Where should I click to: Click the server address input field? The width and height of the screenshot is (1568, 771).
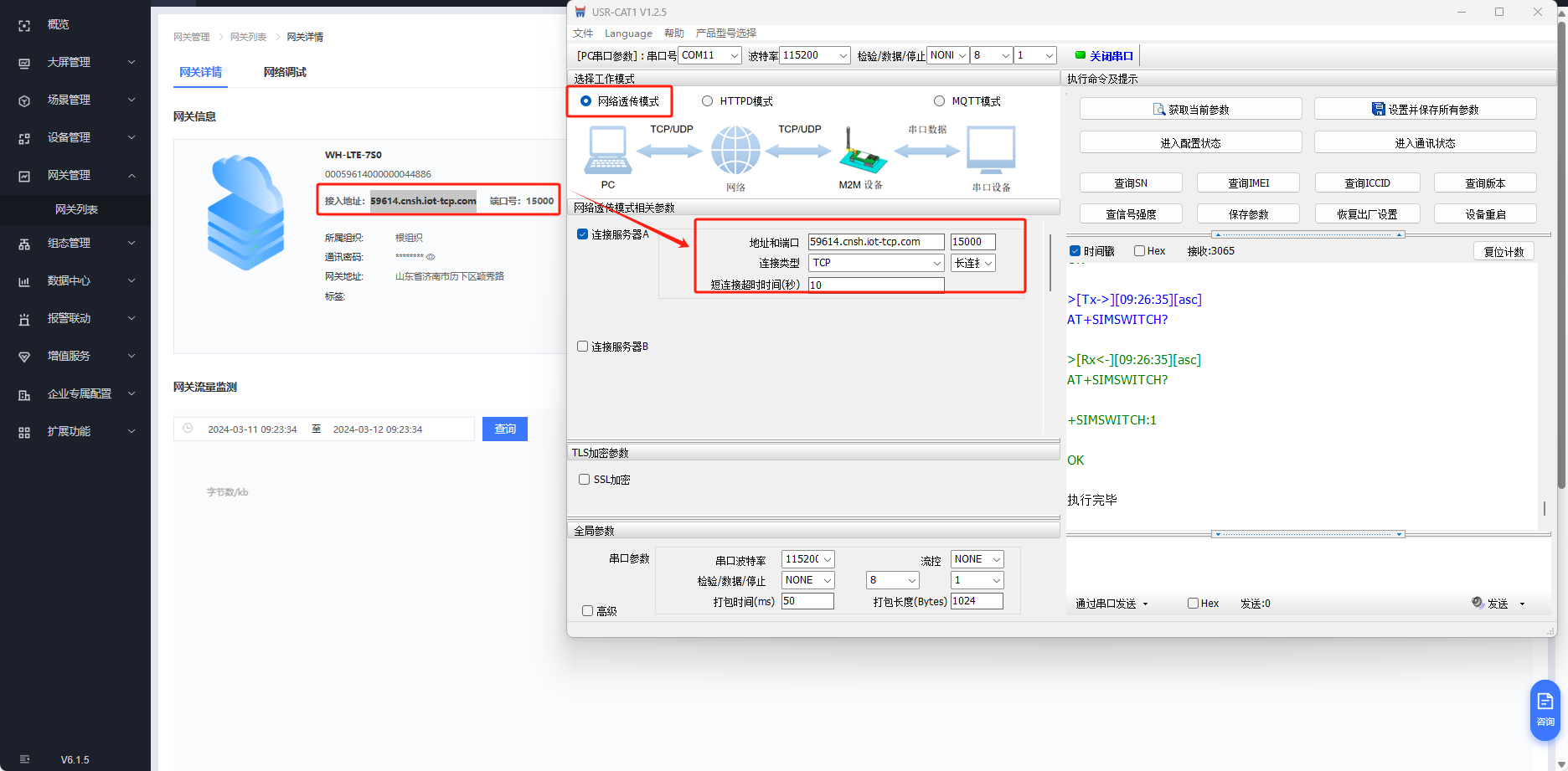875,242
